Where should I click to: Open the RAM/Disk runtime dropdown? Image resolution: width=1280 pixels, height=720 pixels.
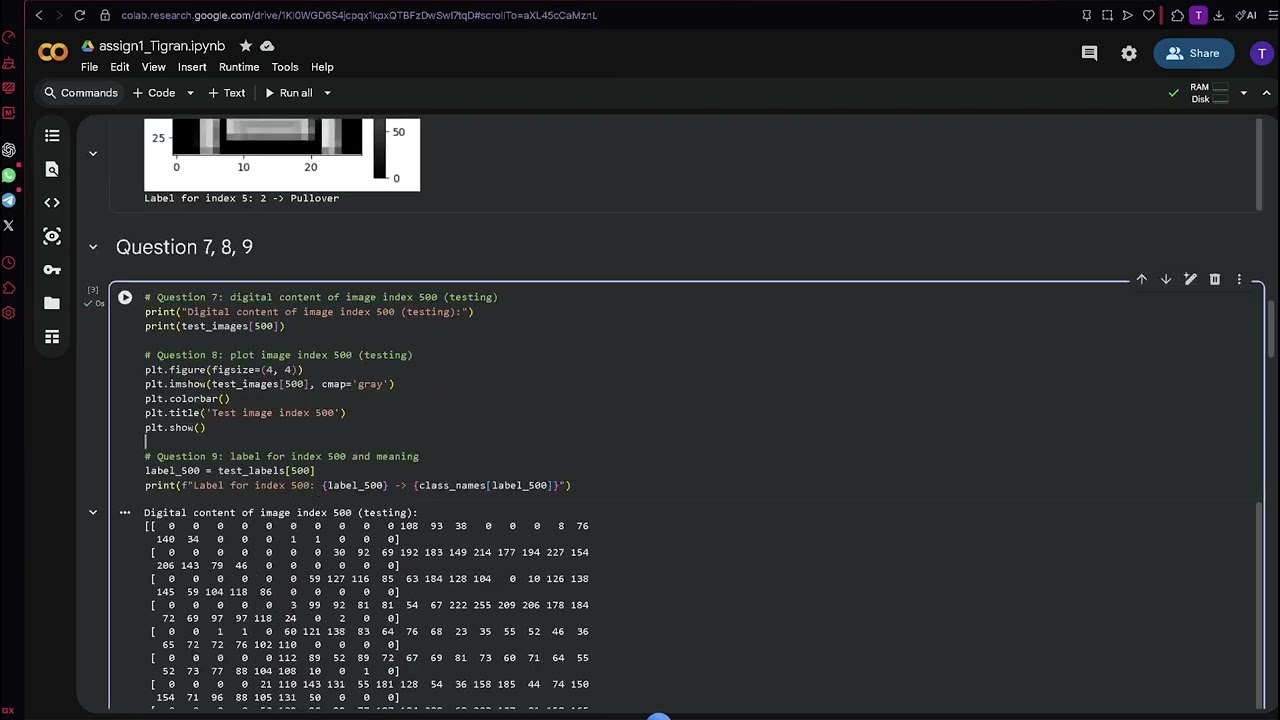point(1243,93)
